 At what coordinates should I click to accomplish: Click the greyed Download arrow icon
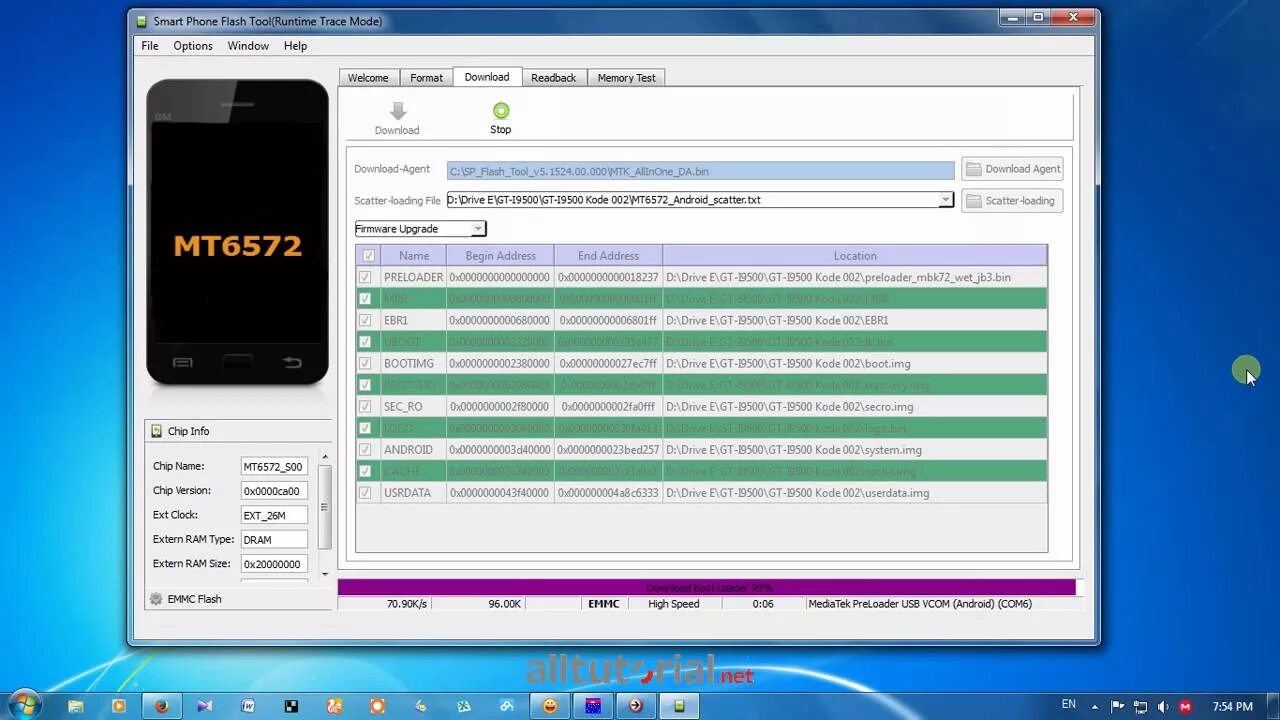pyautogui.click(x=398, y=111)
